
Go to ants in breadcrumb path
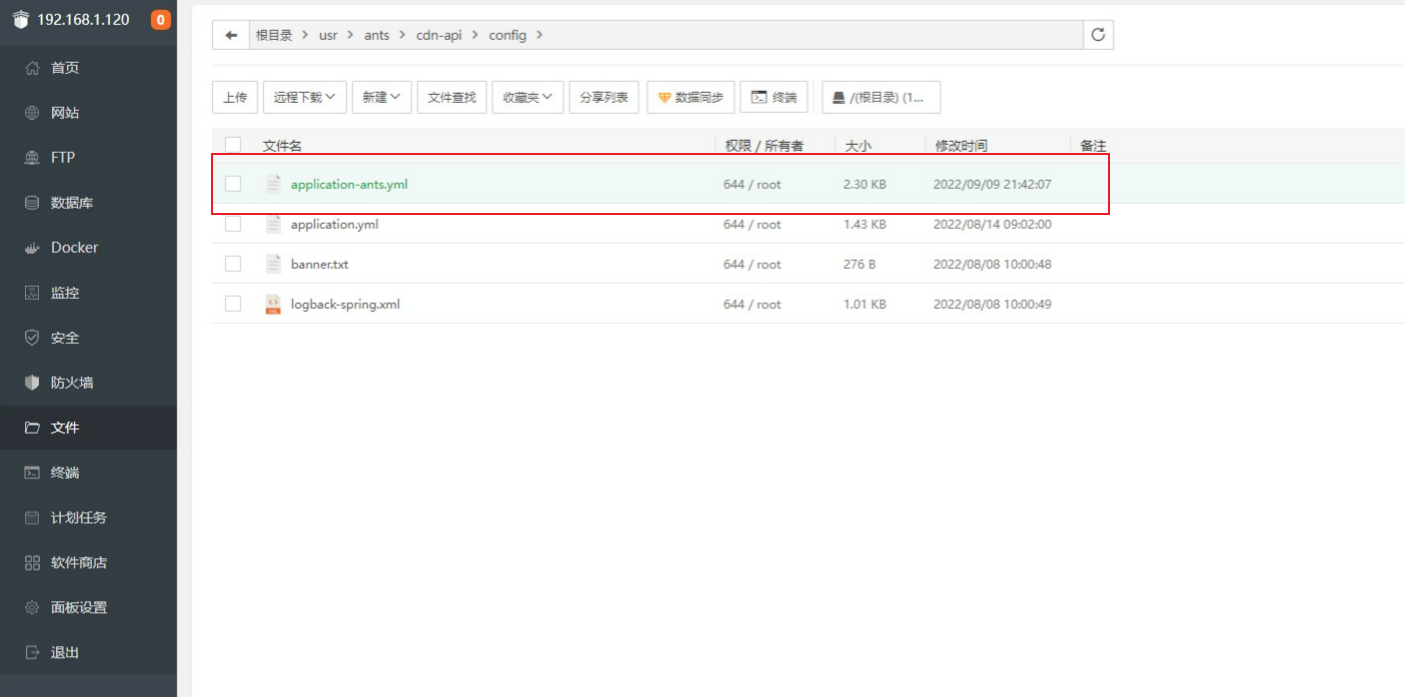(377, 35)
